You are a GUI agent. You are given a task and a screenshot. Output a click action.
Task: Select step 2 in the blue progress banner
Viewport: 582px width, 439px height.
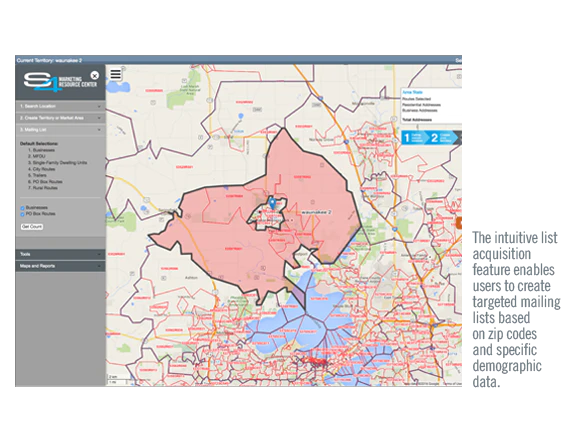coord(441,138)
